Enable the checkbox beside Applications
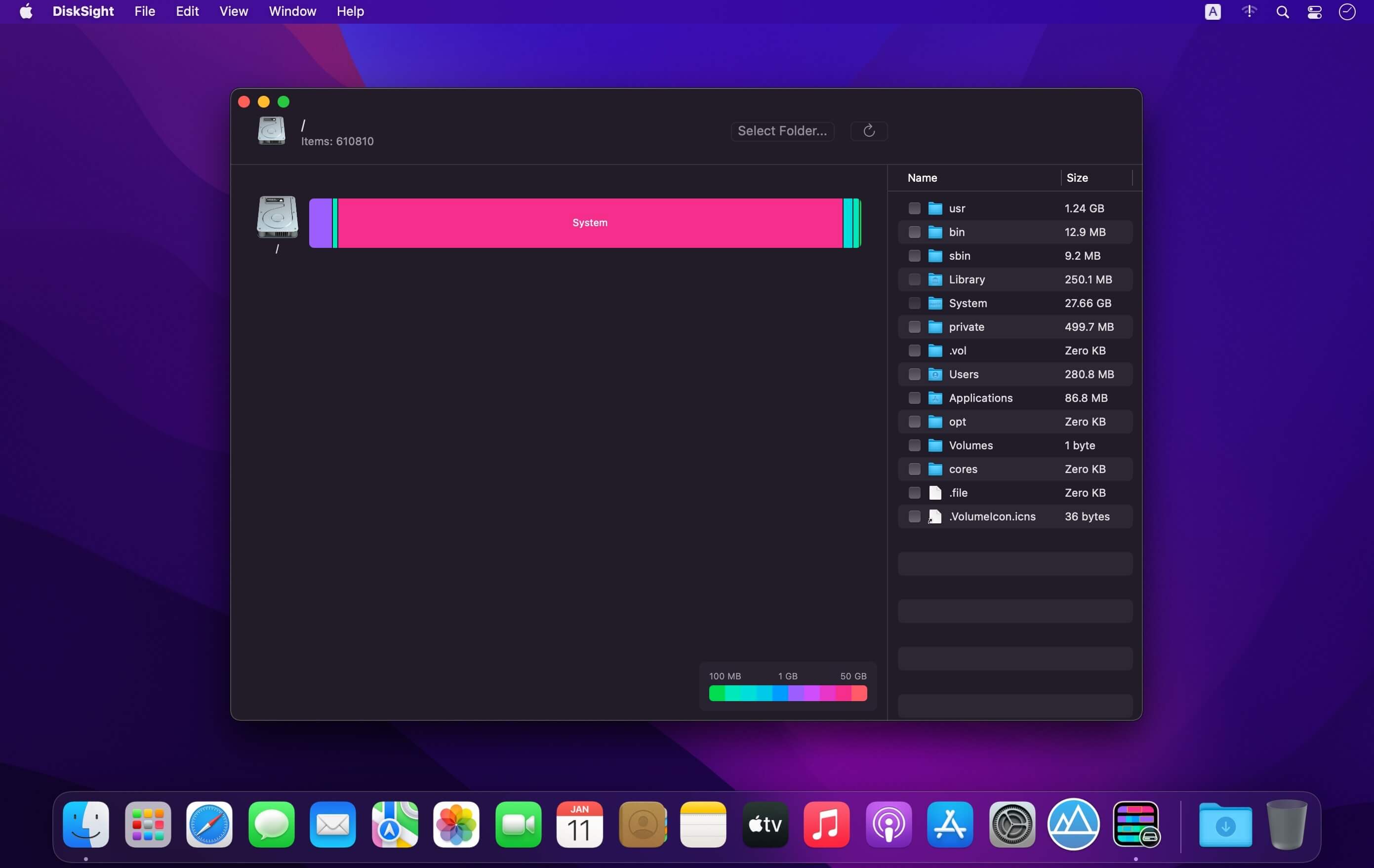The image size is (1374, 868). tap(914, 398)
